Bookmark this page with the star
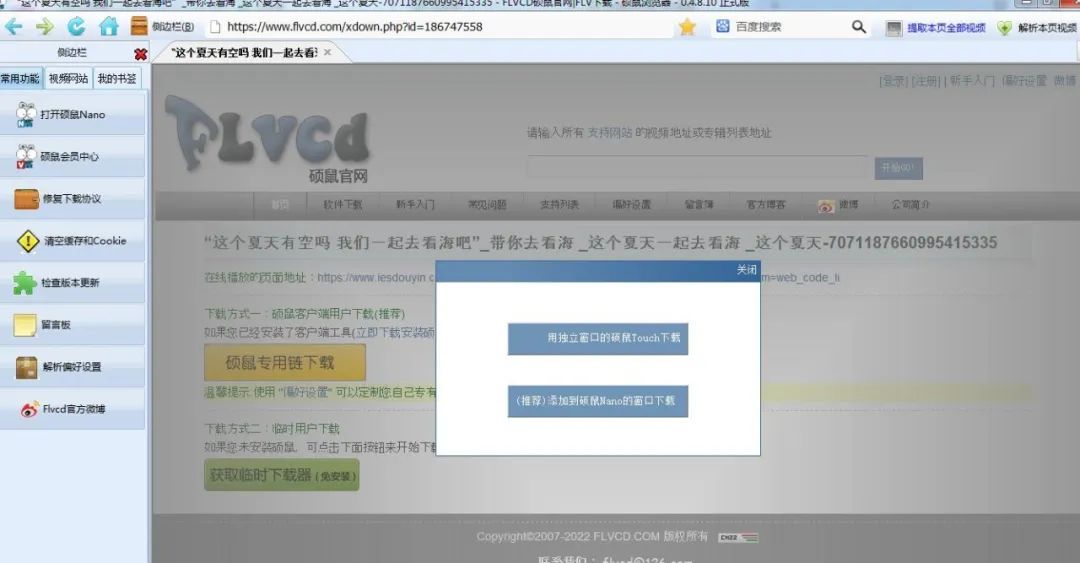The image size is (1080, 563). tap(687, 27)
